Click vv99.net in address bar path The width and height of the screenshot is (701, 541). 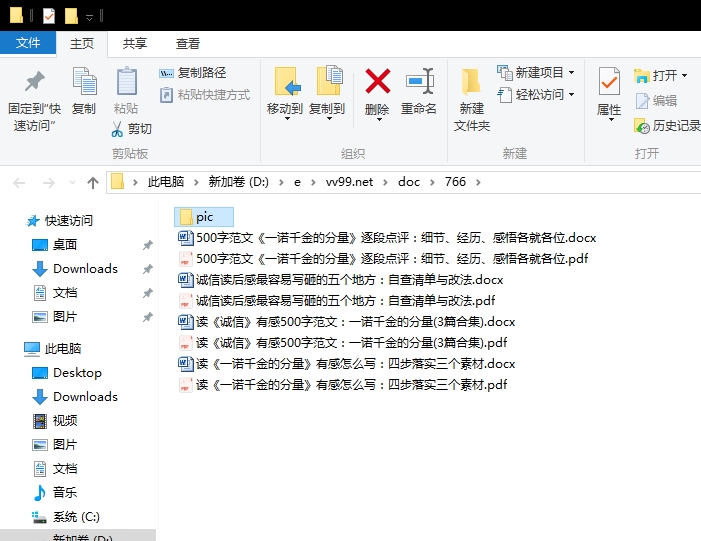[349, 182]
